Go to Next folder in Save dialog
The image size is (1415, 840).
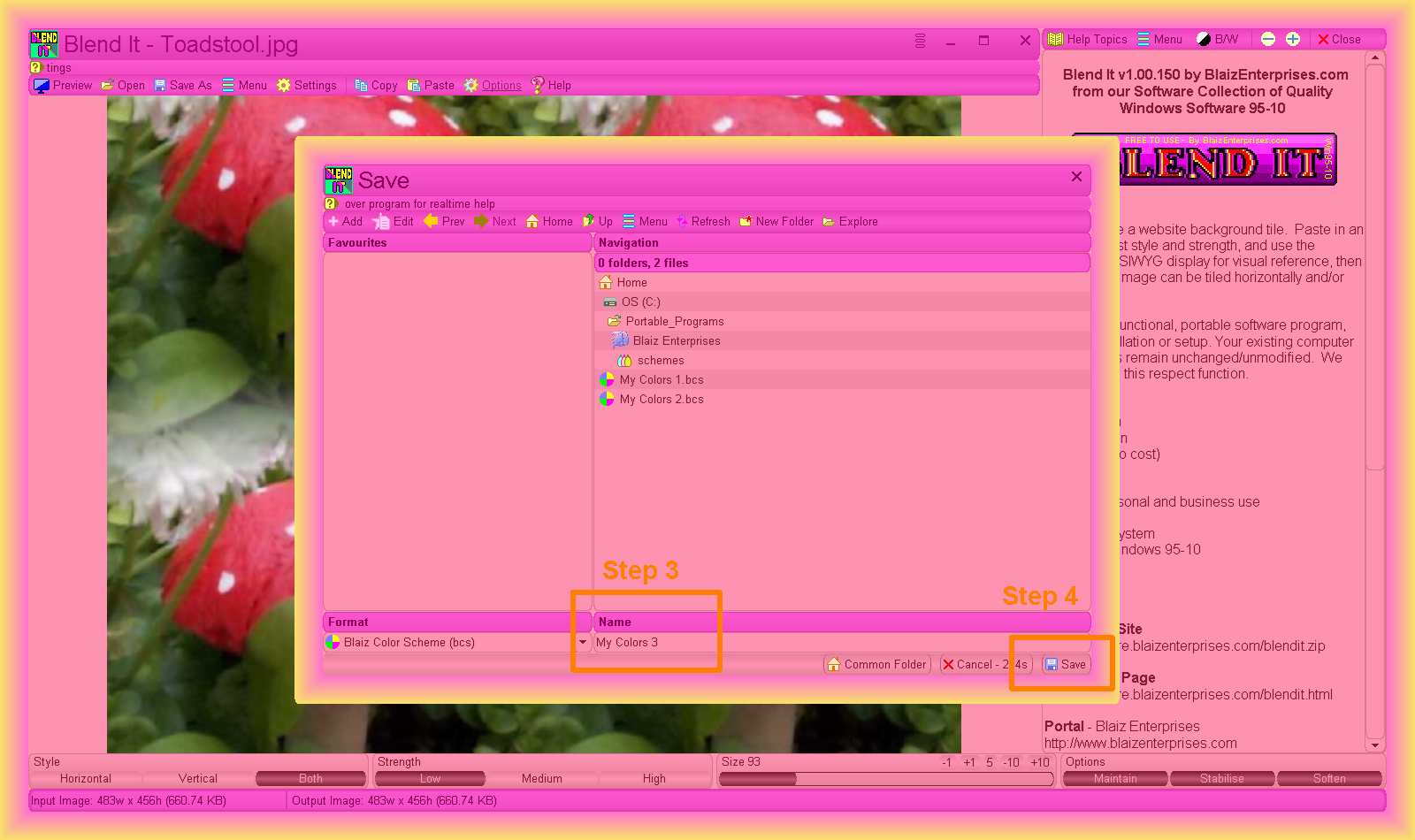[495, 222]
